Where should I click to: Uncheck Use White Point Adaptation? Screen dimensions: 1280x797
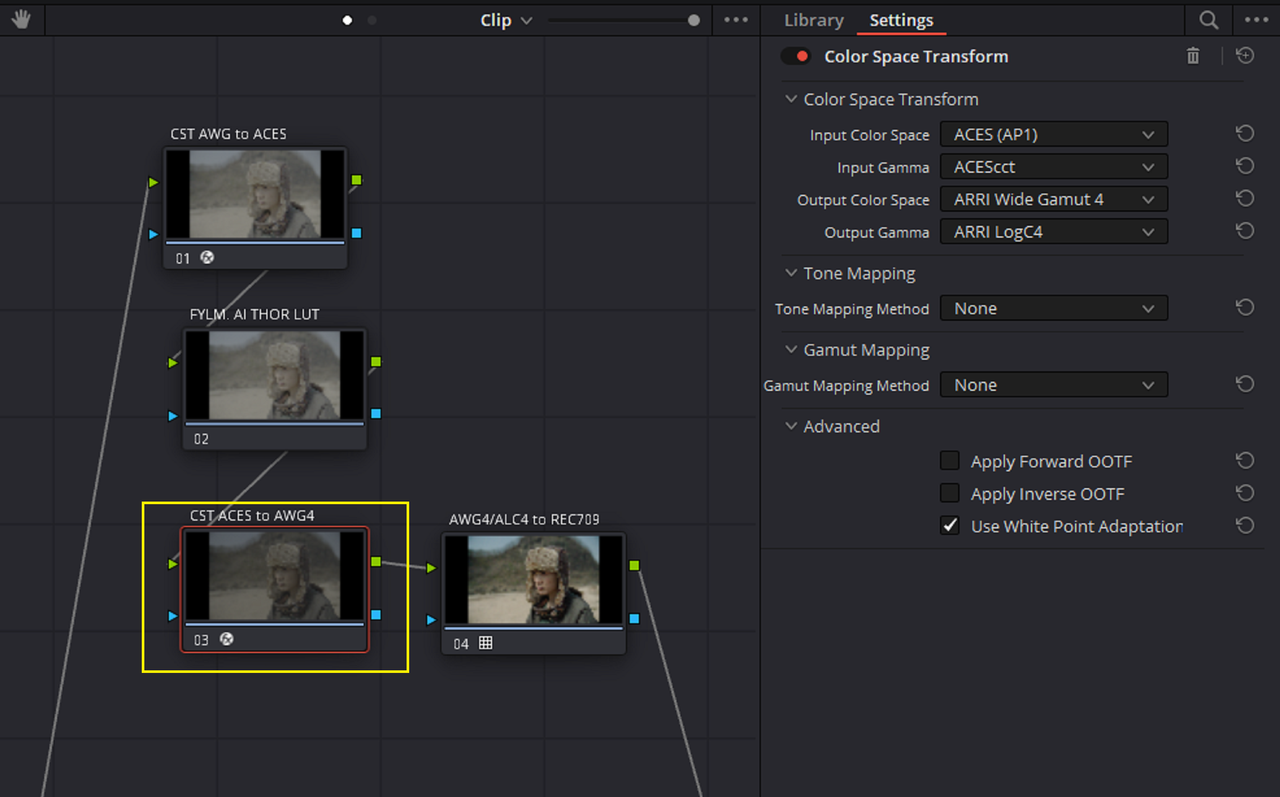pyautogui.click(x=950, y=525)
